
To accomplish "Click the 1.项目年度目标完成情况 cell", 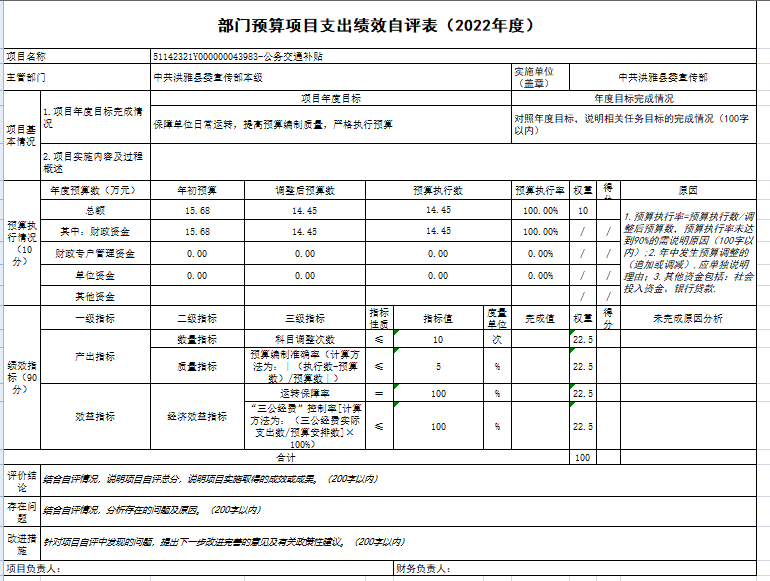I will 95,117.
